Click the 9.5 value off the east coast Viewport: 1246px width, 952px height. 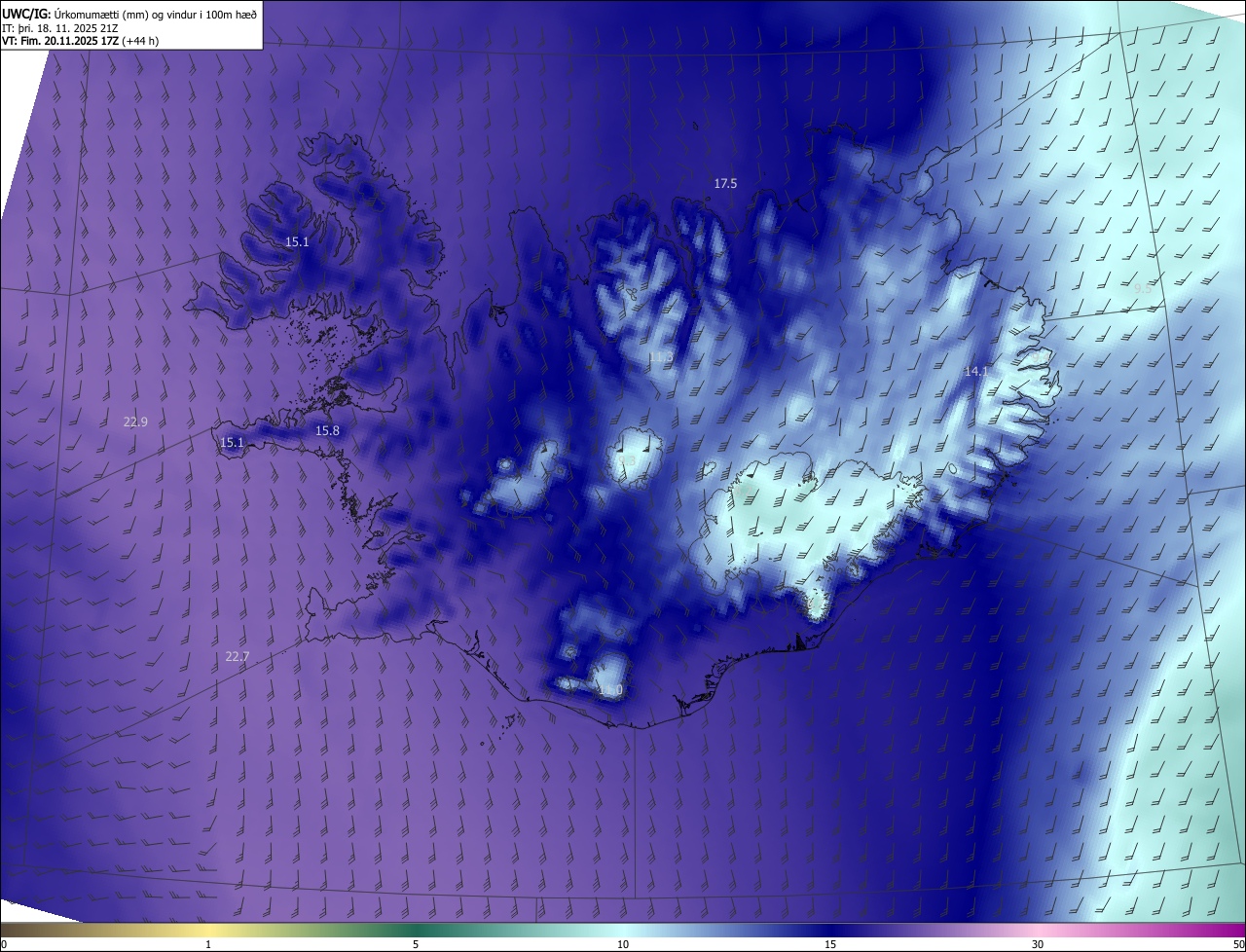click(x=1143, y=288)
